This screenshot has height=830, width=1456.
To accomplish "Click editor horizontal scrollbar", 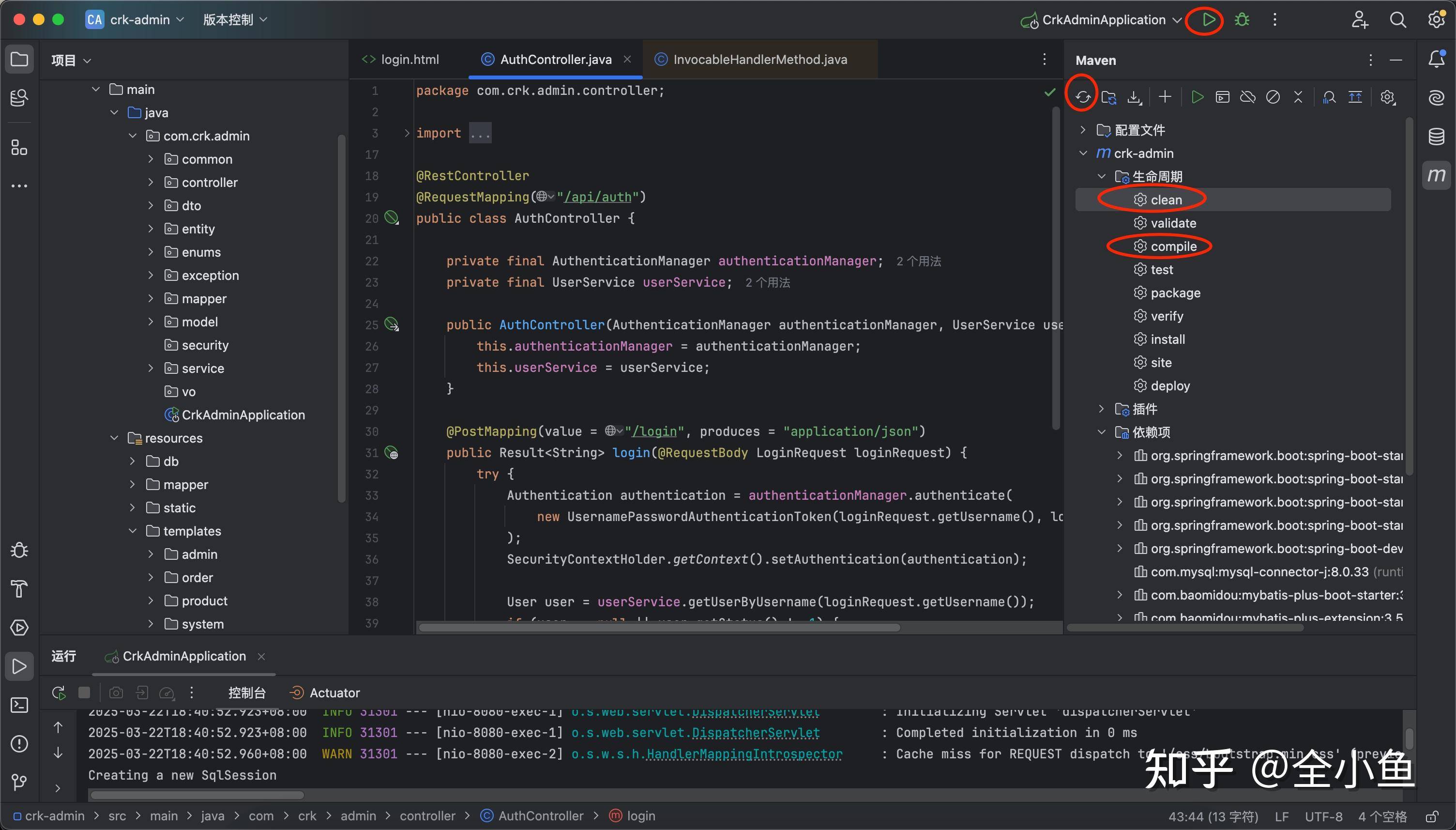I will [x=659, y=628].
